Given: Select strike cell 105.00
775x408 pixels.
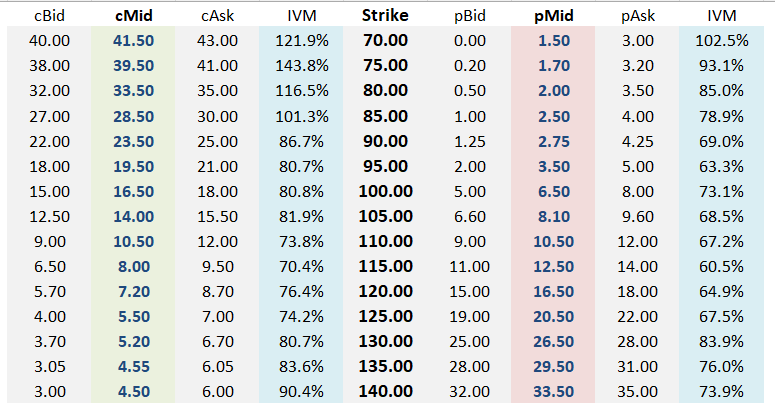Looking at the screenshot, I should coord(386,217).
